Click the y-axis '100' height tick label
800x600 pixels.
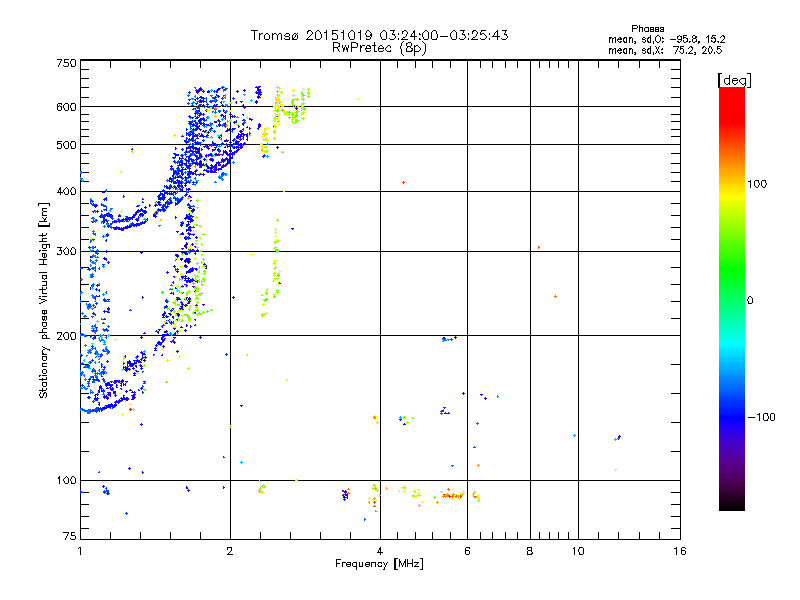tap(66, 480)
